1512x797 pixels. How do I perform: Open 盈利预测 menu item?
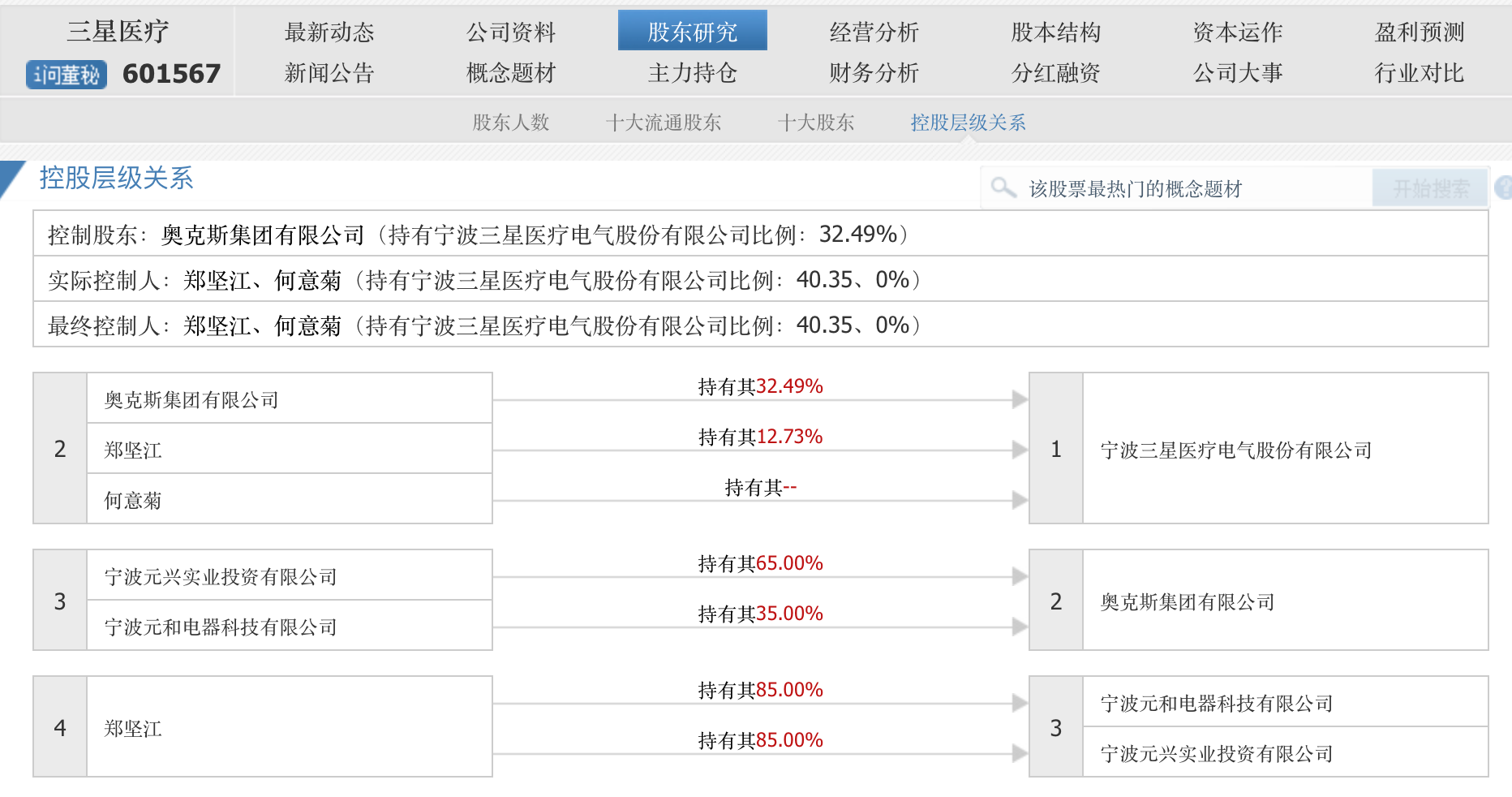pos(1420,32)
